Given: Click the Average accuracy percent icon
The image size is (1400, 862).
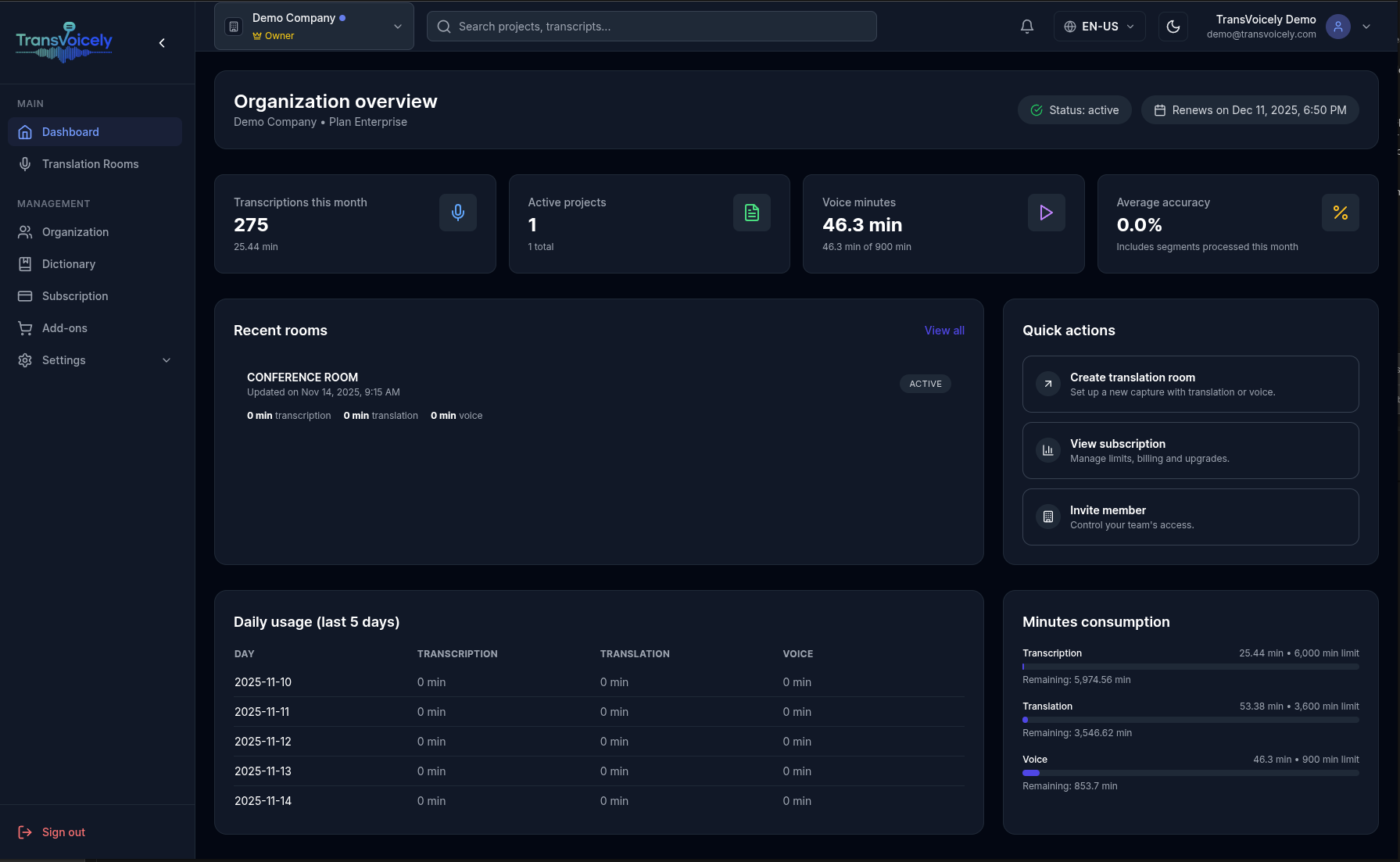Looking at the screenshot, I should pyautogui.click(x=1341, y=213).
